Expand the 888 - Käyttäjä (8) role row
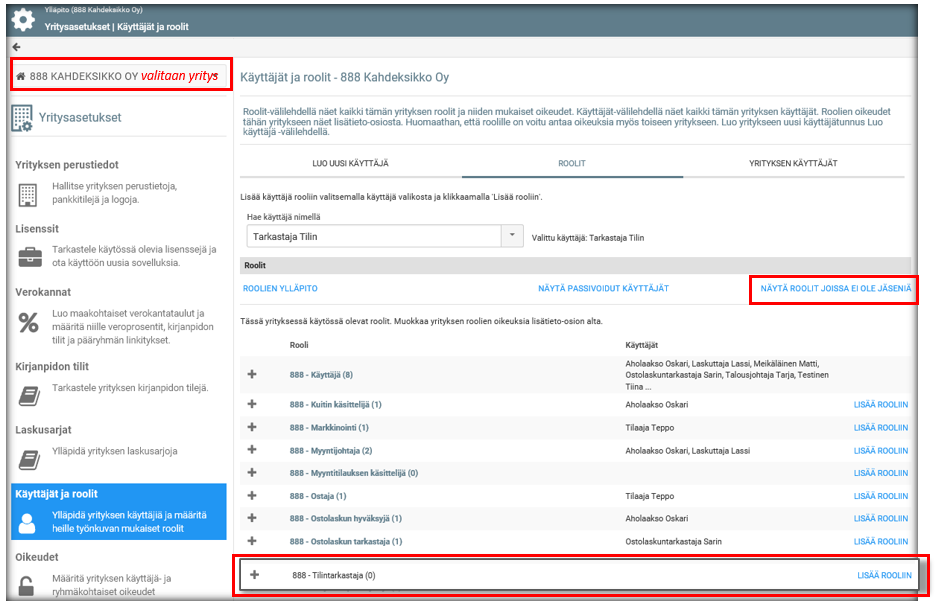Screen dimensions: 935x607 point(252,374)
